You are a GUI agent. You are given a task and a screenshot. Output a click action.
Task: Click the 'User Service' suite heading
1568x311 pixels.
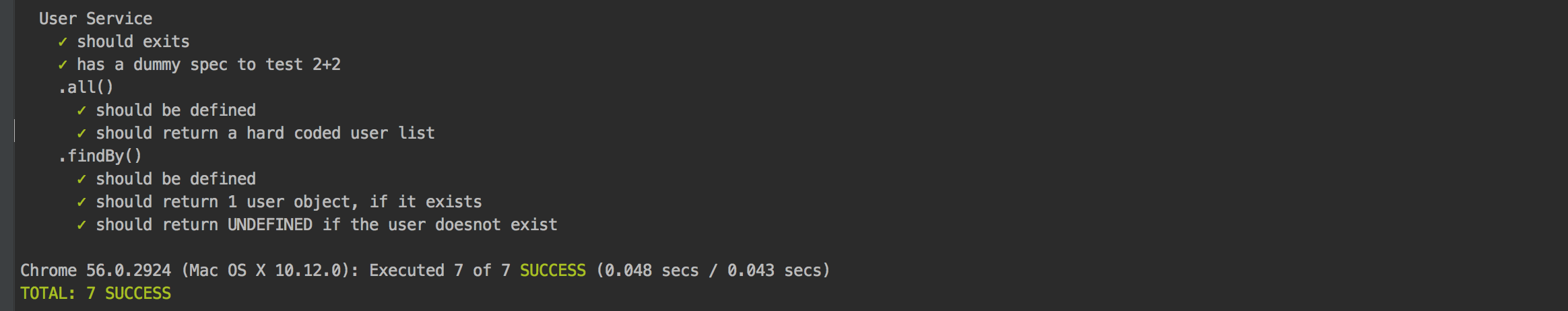96,19
